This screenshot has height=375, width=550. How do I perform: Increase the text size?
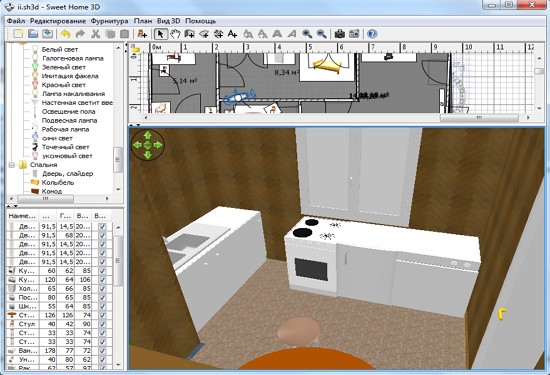pos(248,34)
